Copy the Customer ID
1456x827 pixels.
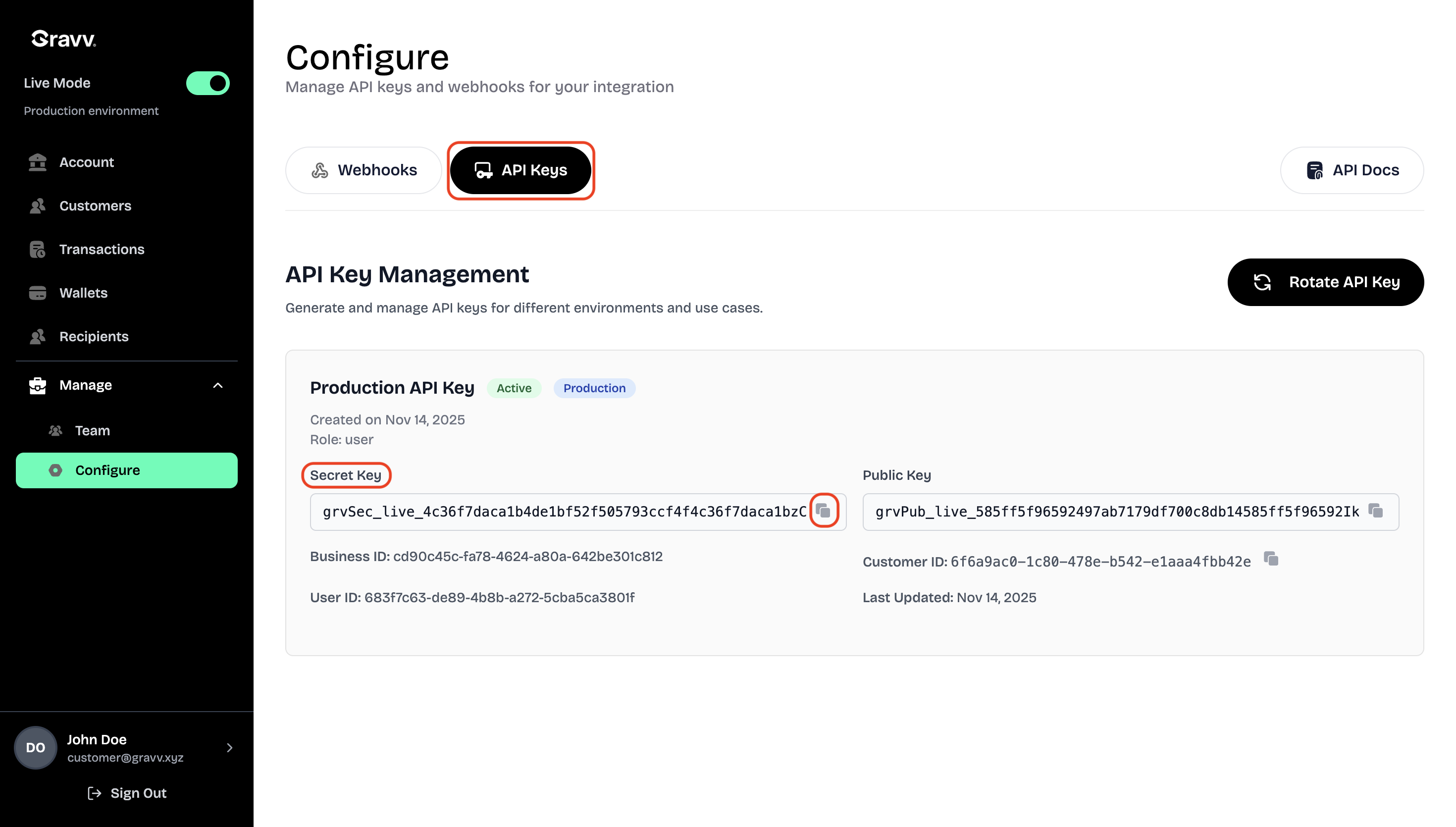(x=1272, y=560)
